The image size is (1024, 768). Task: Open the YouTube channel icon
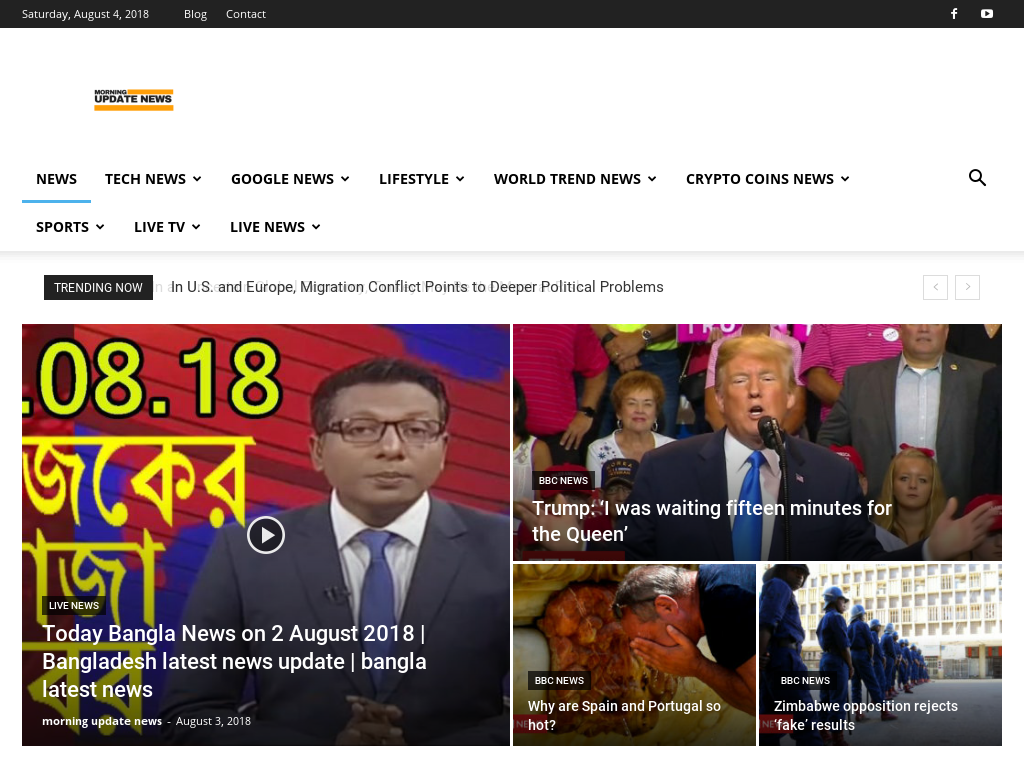[987, 14]
